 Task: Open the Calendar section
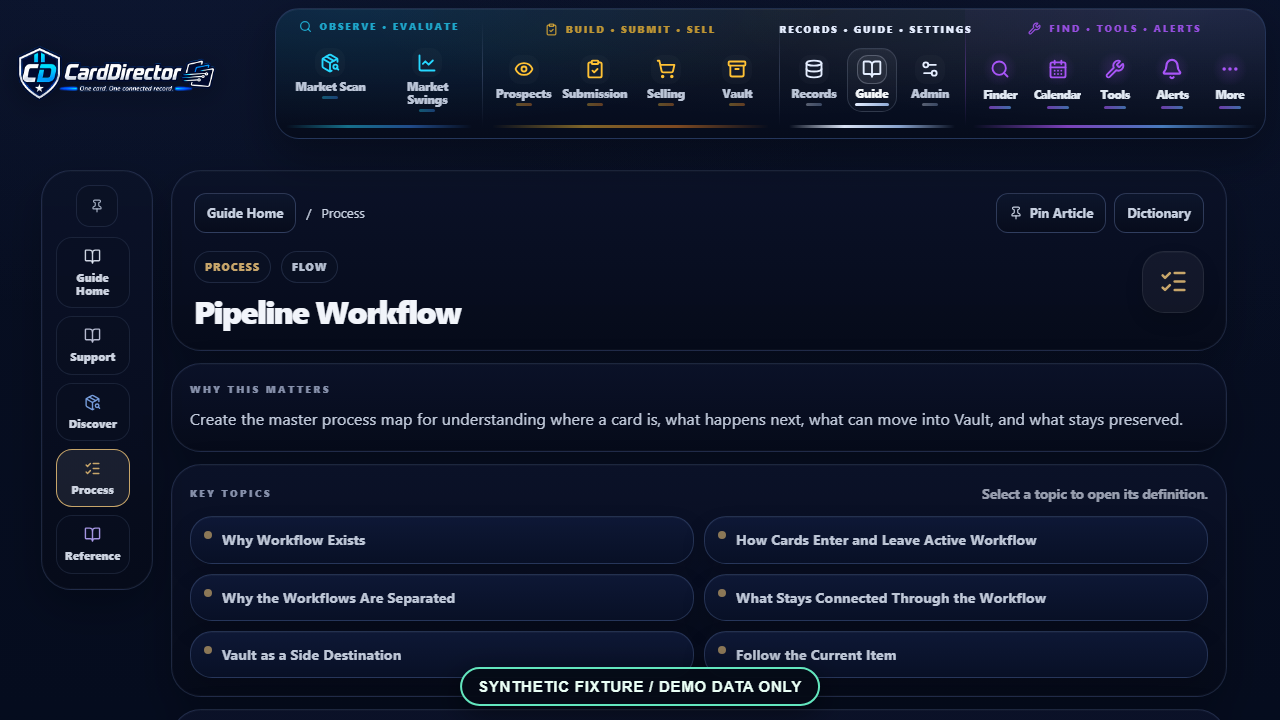pos(1058,80)
